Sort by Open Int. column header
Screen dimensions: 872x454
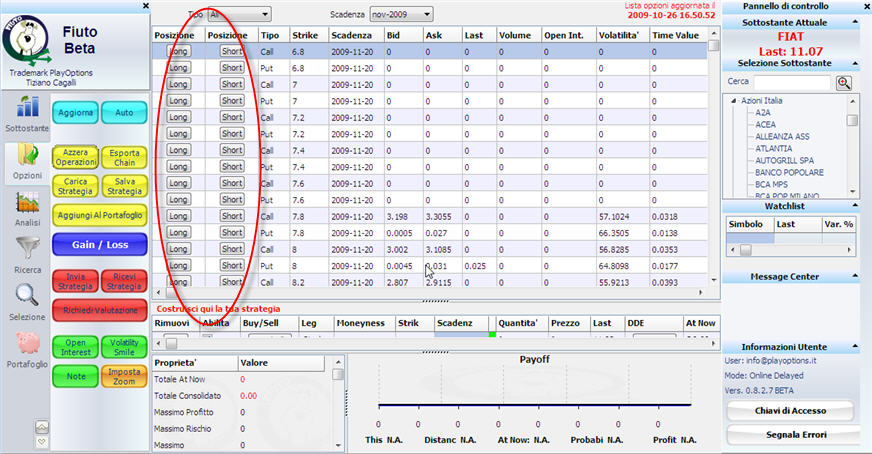click(x=568, y=35)
